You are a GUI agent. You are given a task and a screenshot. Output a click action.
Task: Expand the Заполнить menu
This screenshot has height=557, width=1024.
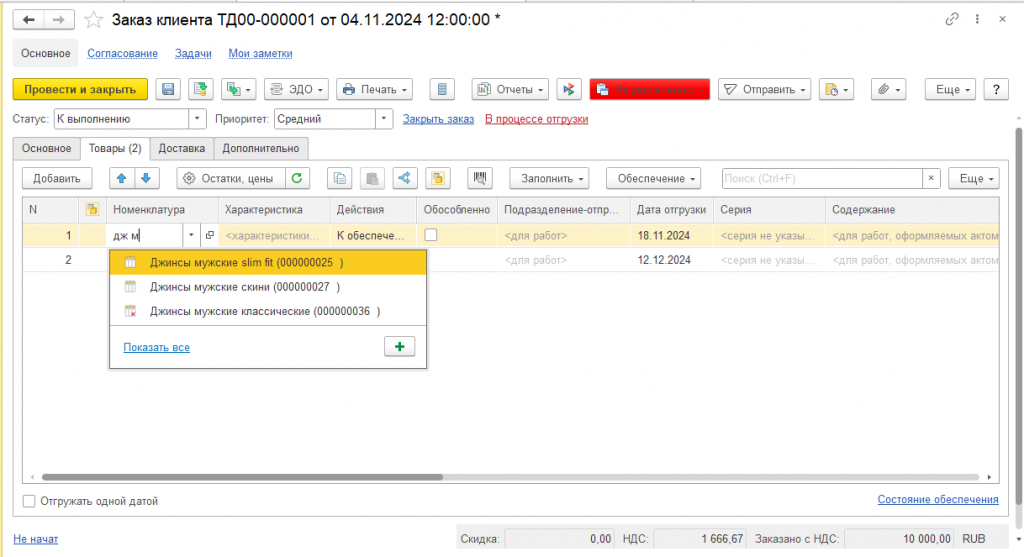549,178
